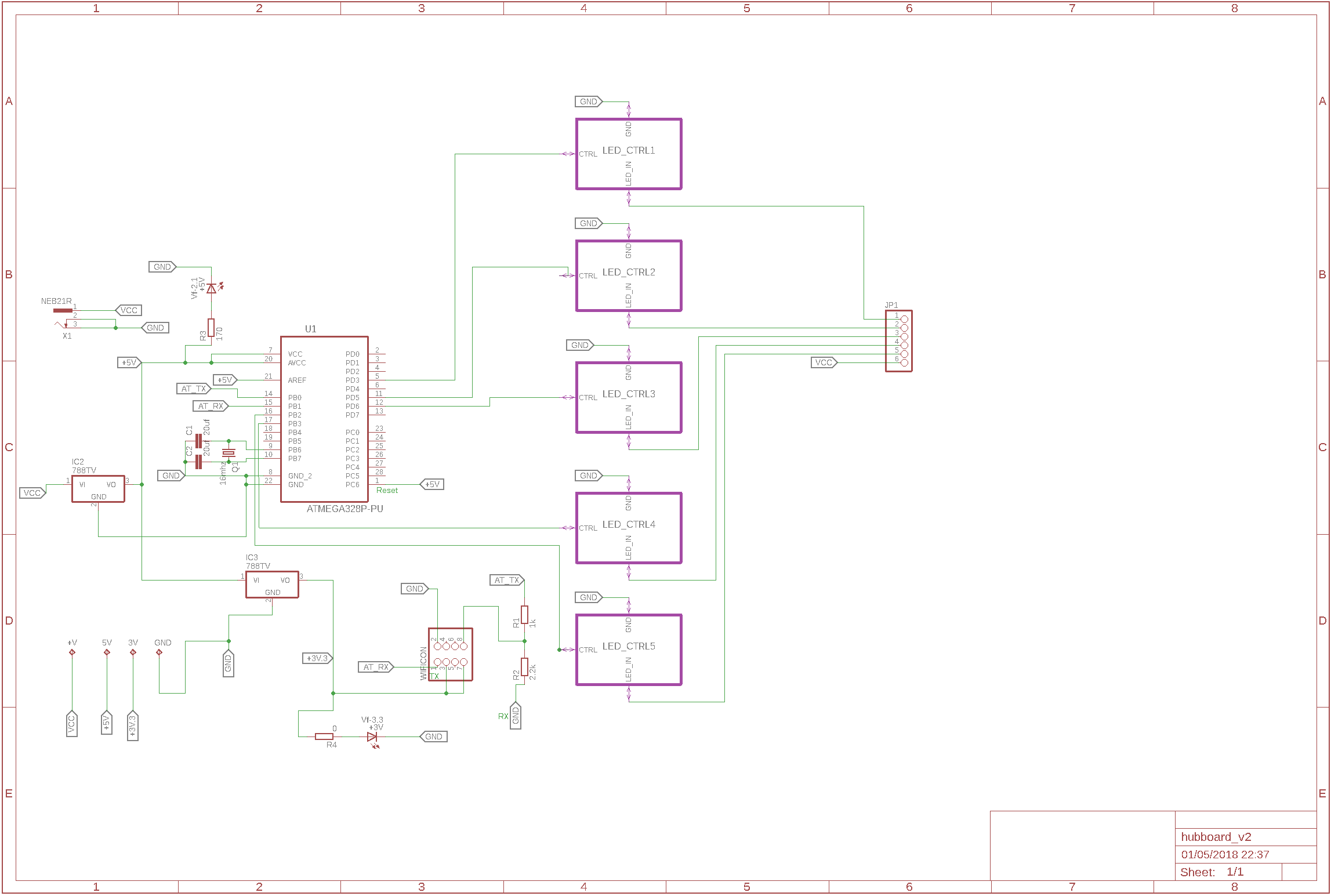Select GND label above the +5V LED
The image size is (1331, 896).
point(162,267)
